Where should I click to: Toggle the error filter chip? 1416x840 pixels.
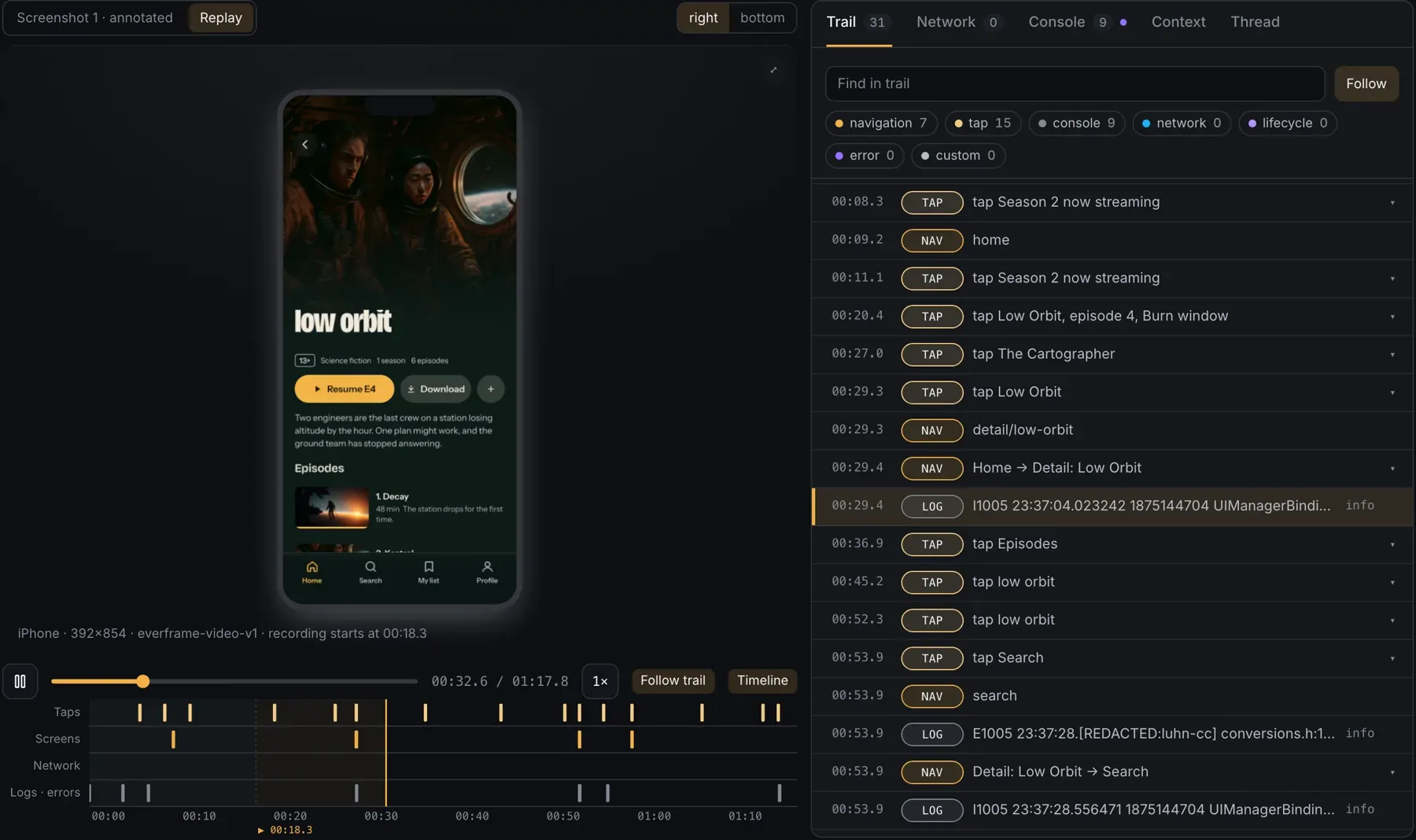pyautogui.click(x=865, y=155)
